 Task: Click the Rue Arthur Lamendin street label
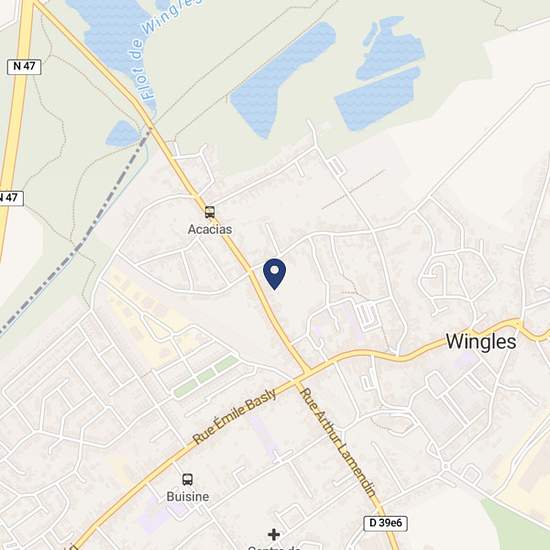[338, 442]
